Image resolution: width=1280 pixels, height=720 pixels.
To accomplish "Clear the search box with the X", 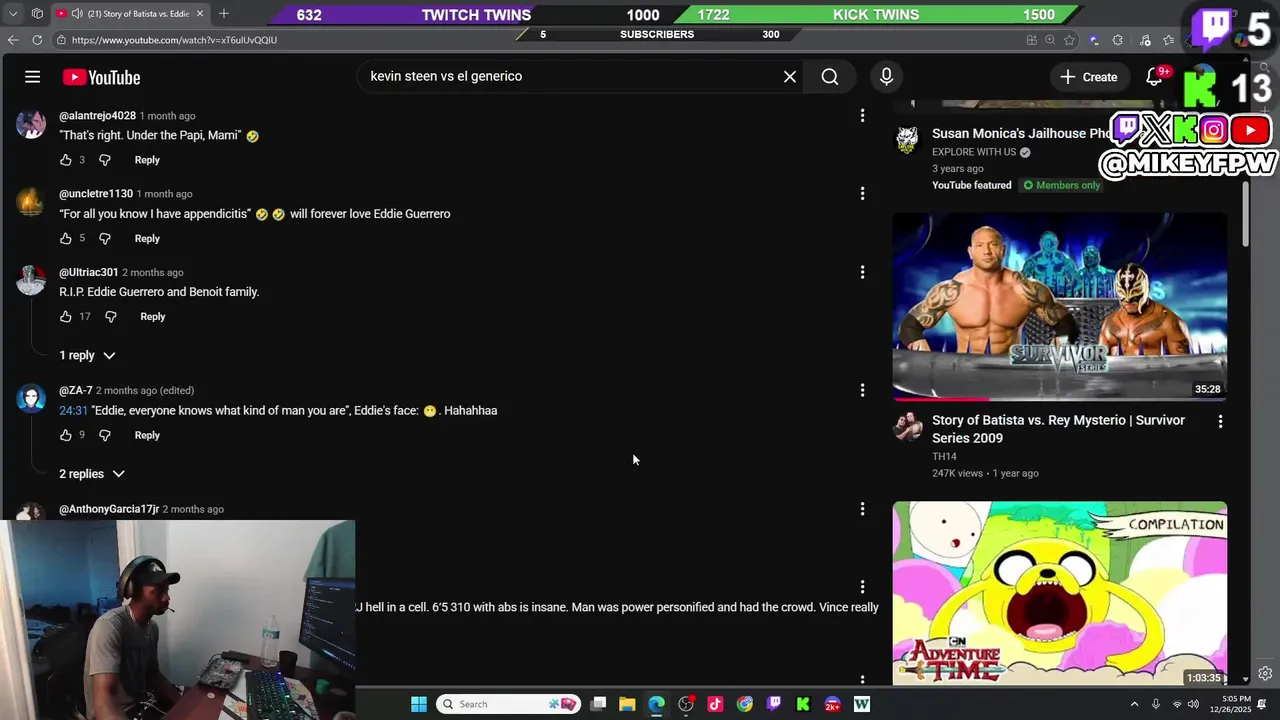I will tap(790, 77).
